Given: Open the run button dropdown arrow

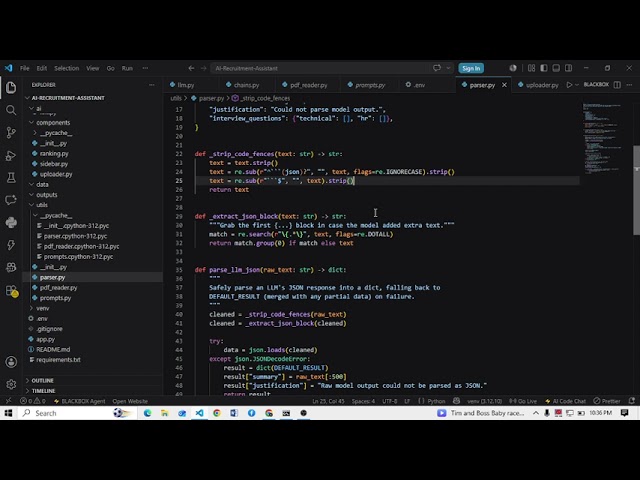Looking at the screenshot, I should 577,85.
